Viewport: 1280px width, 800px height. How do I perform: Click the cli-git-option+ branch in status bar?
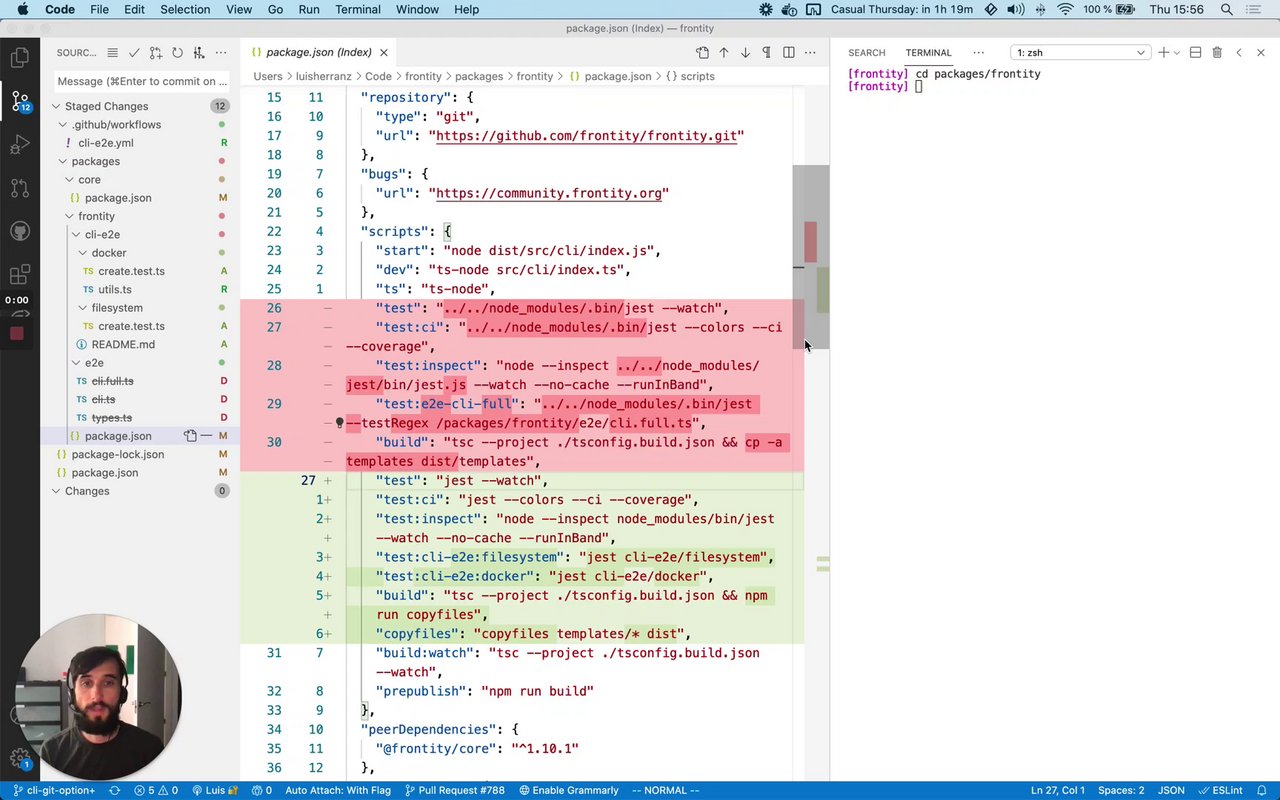click(x=54, y=790)
